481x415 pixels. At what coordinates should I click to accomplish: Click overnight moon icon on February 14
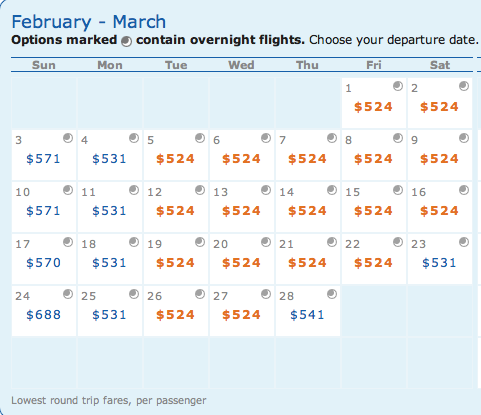[332, 190]
